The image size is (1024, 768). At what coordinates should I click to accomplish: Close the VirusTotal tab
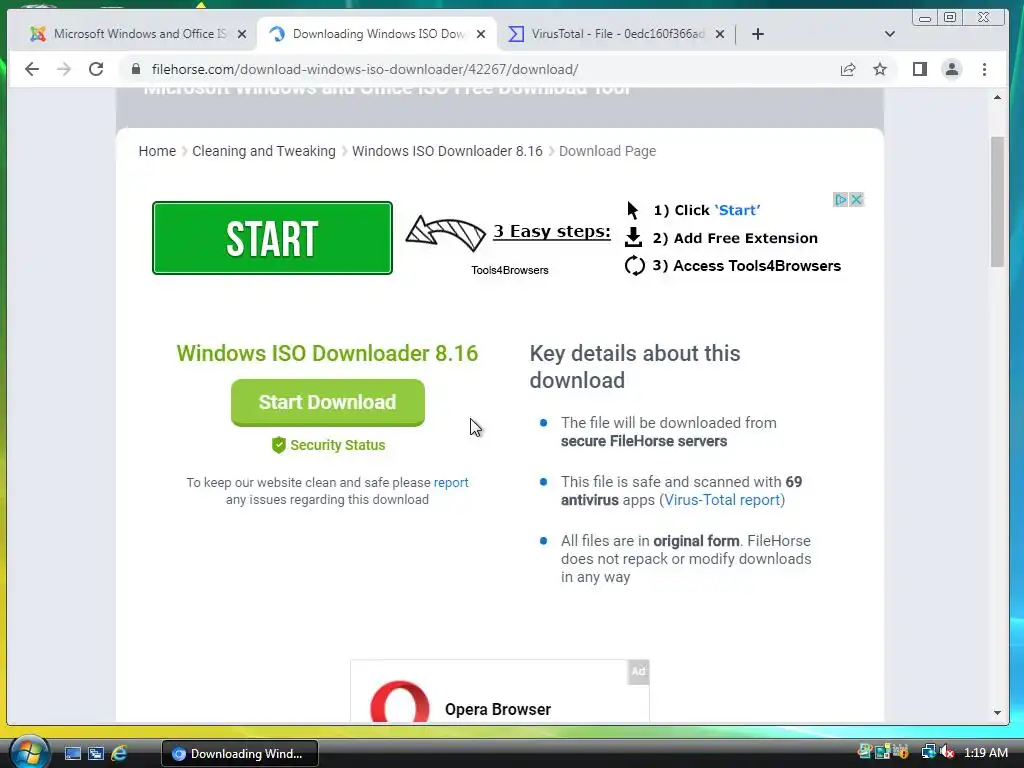coord(720,34)
